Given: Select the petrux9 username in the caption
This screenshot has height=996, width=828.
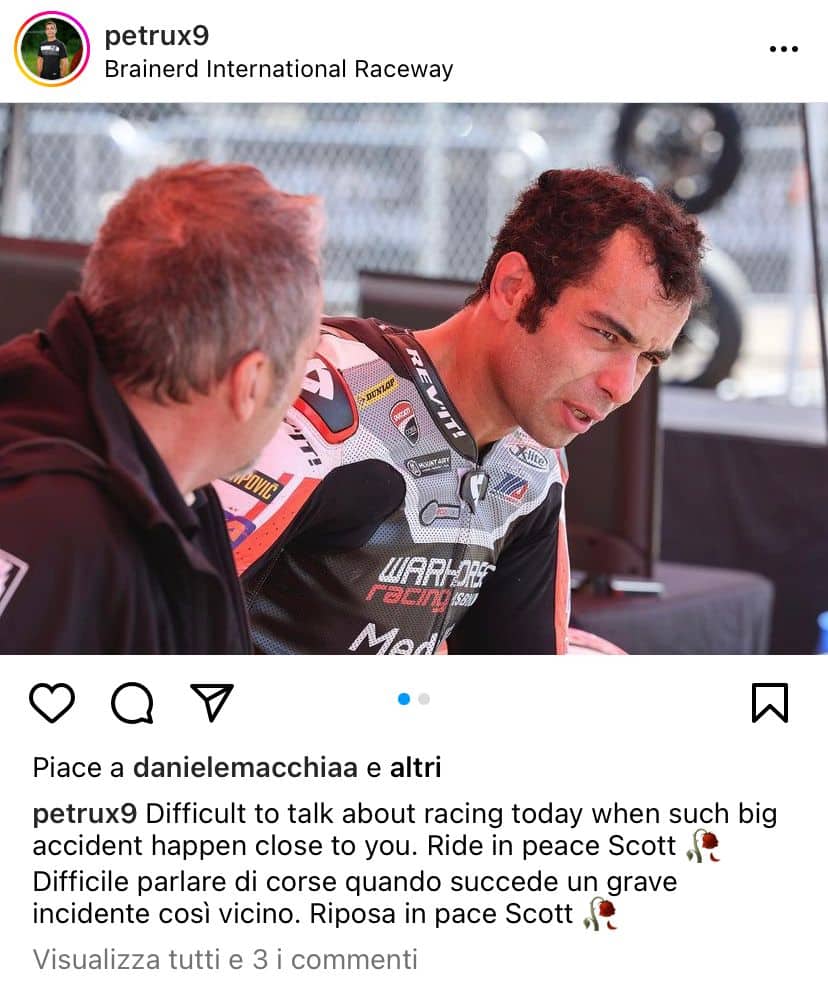Looking at the screenshot, I should click(x=85, y=814).
